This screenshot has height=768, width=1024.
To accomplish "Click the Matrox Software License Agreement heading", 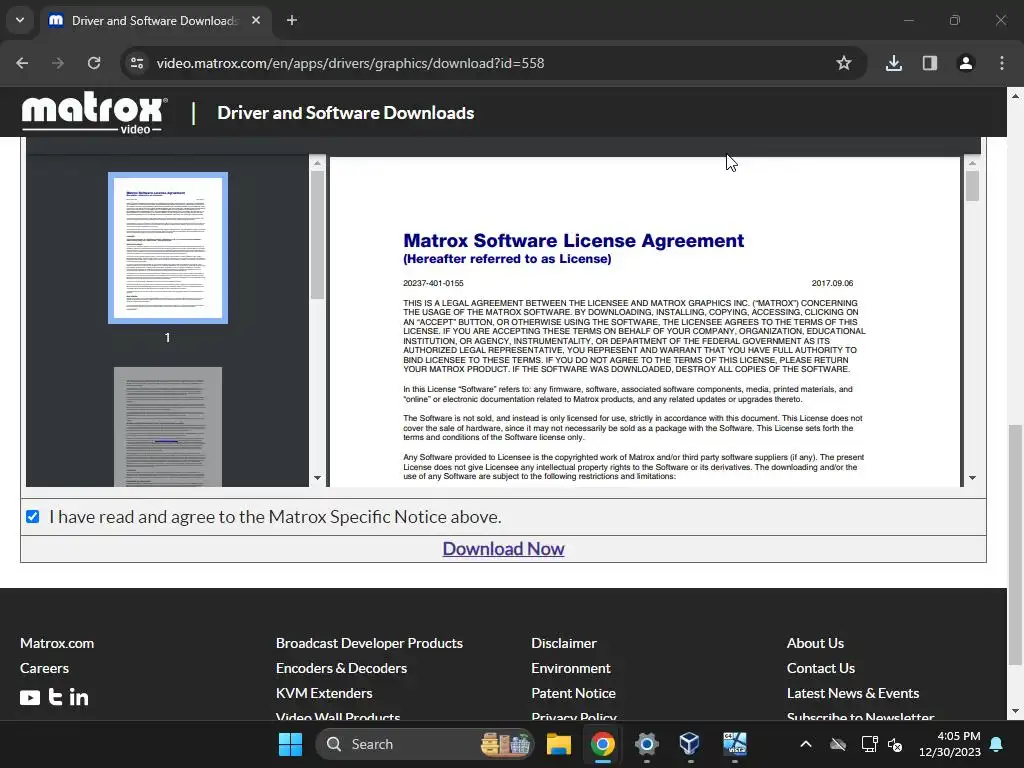I will pyautogui.click(x=573, y=241).
